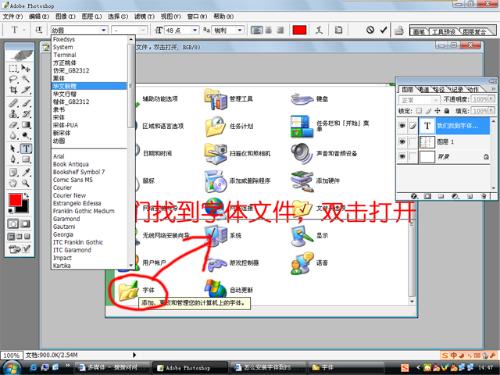500x375 pixels.
Task: Switch to Quick Mask mode
Action: click(x=25, y=224)
